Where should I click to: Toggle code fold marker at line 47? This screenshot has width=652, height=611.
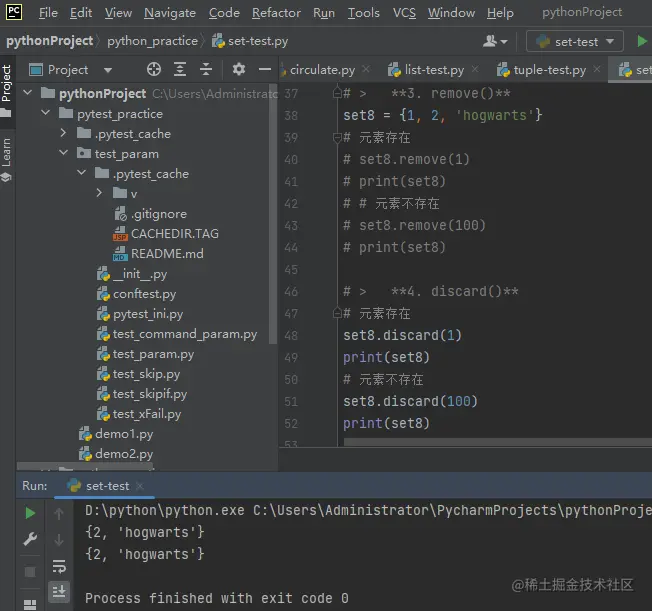pos(337,313)
